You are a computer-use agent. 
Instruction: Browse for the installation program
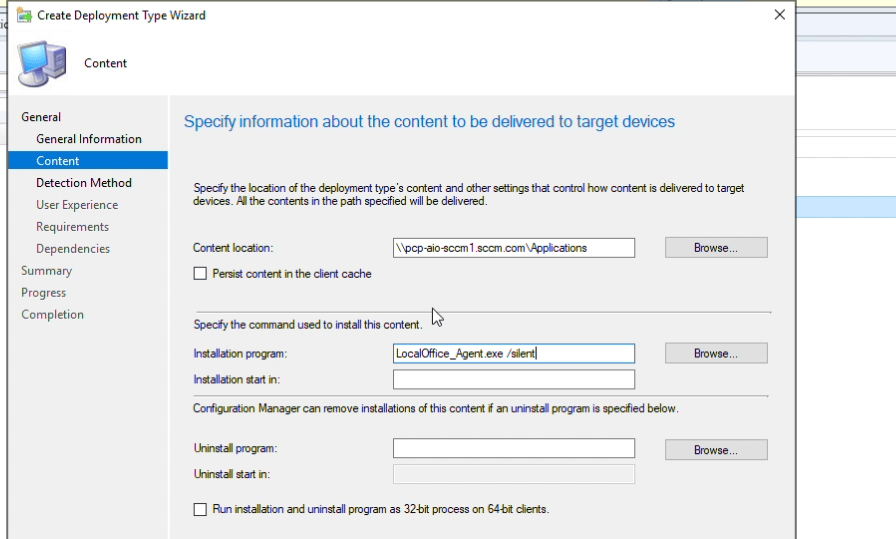coord(716,353)
